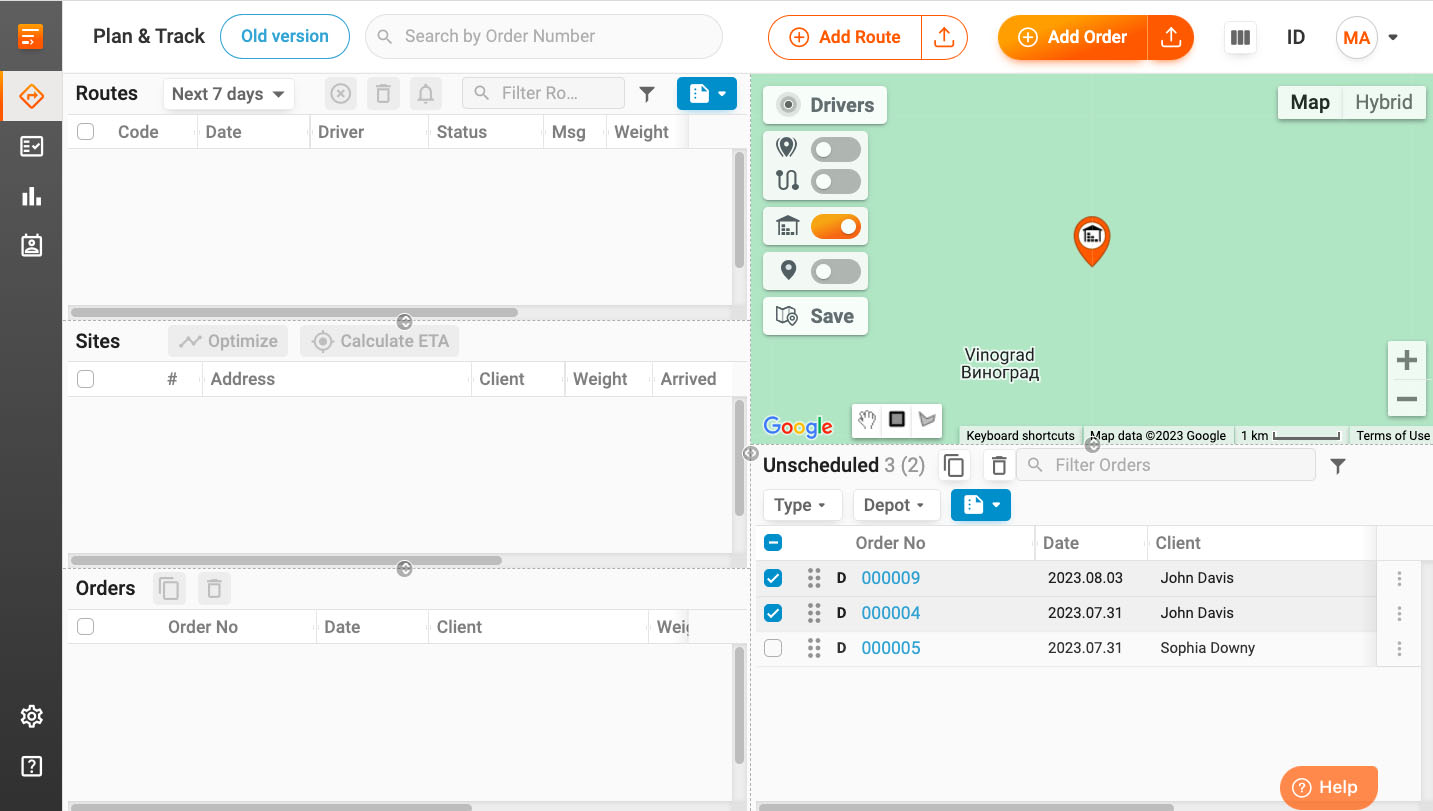This screenshot has height=811, width=1433.
Task: Open order 000005 link
Action: [x=890, y=648]
